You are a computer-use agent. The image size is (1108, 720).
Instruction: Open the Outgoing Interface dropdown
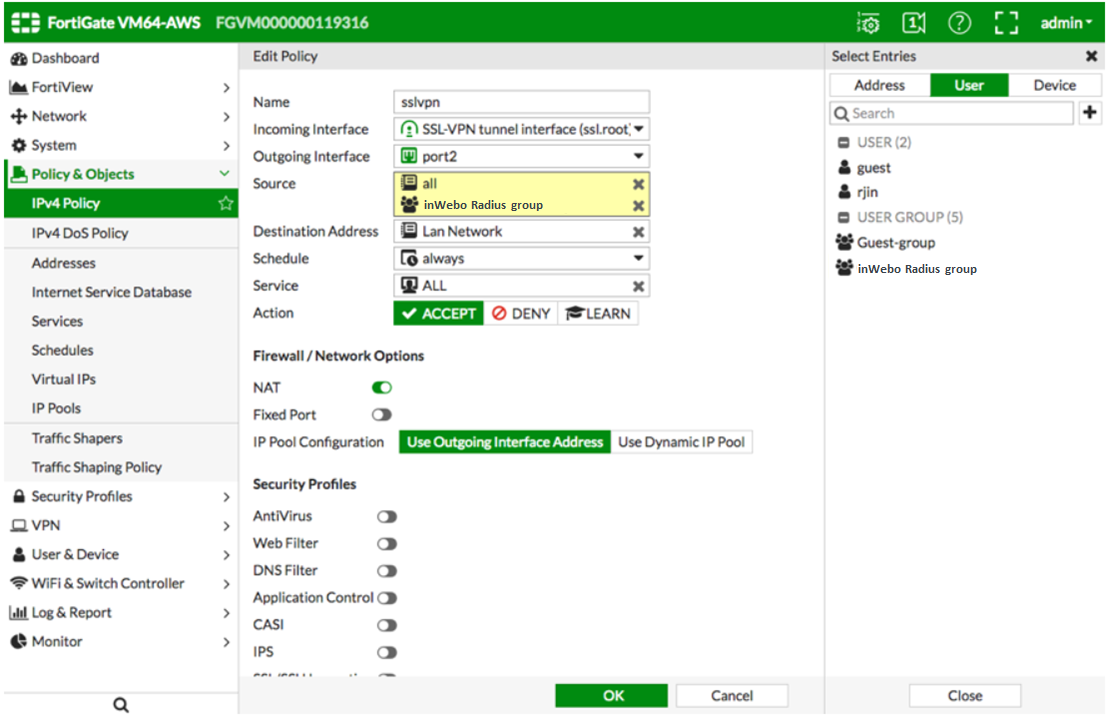[638, 157]
